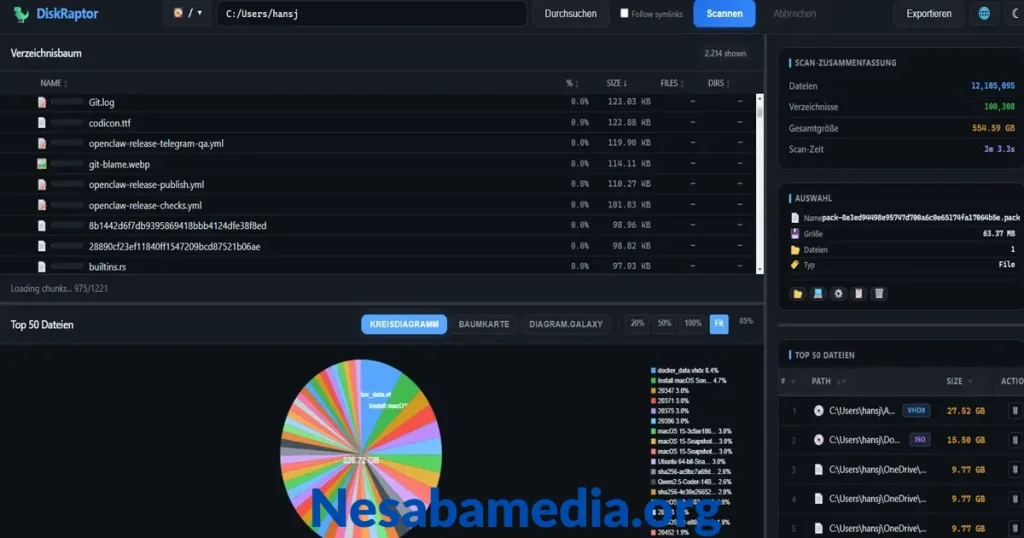Sort Top 50 list by SIZE
Viewport: 1024px width, 538px height.
(x=959, y=381)
